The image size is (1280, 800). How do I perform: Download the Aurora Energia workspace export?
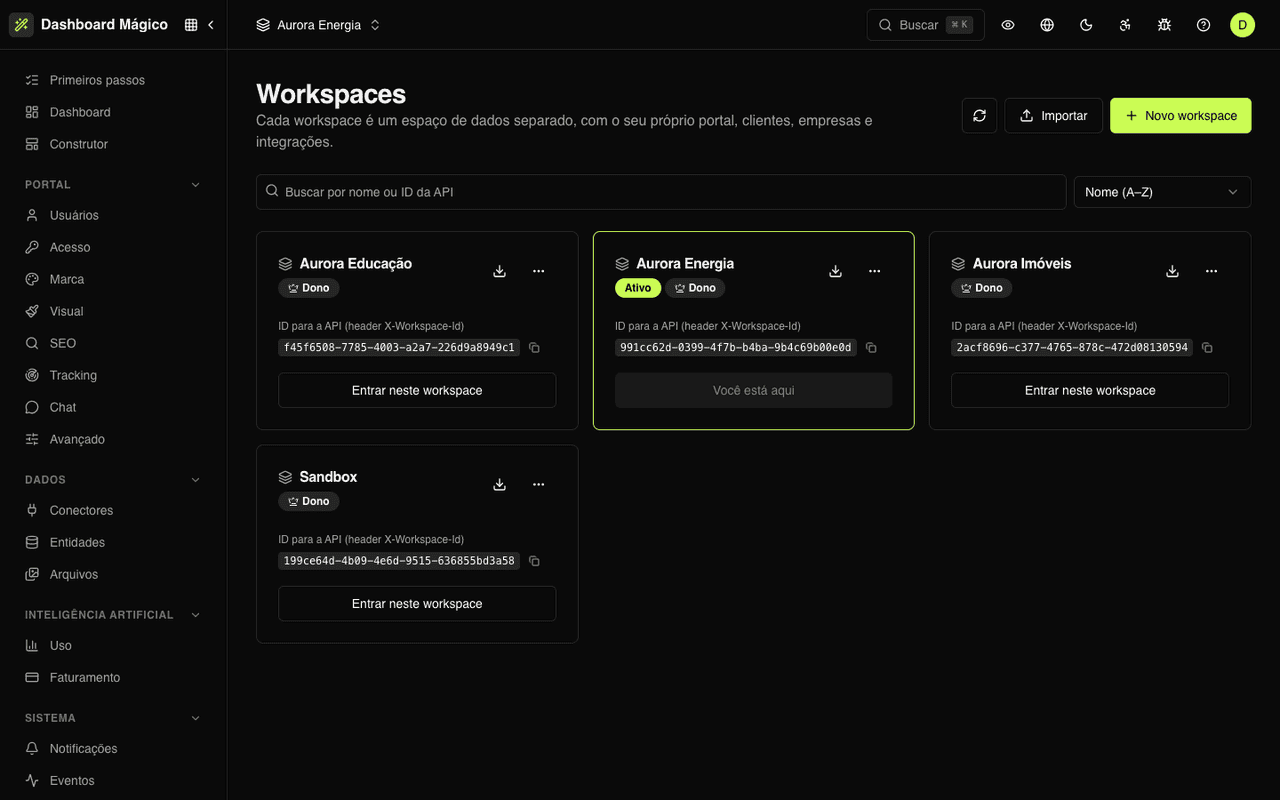coord(836,271)
